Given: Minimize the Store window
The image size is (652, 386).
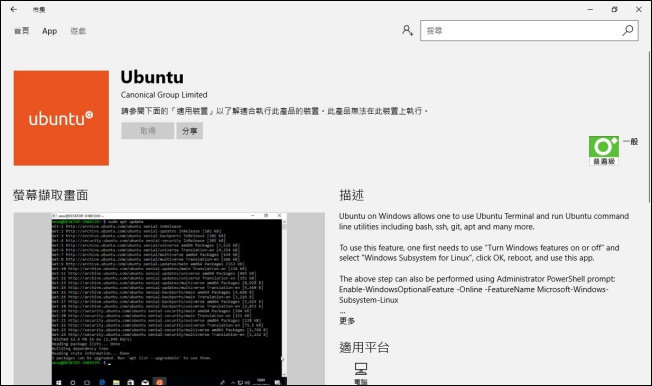Looking at the screenshot, I should 590,9.
